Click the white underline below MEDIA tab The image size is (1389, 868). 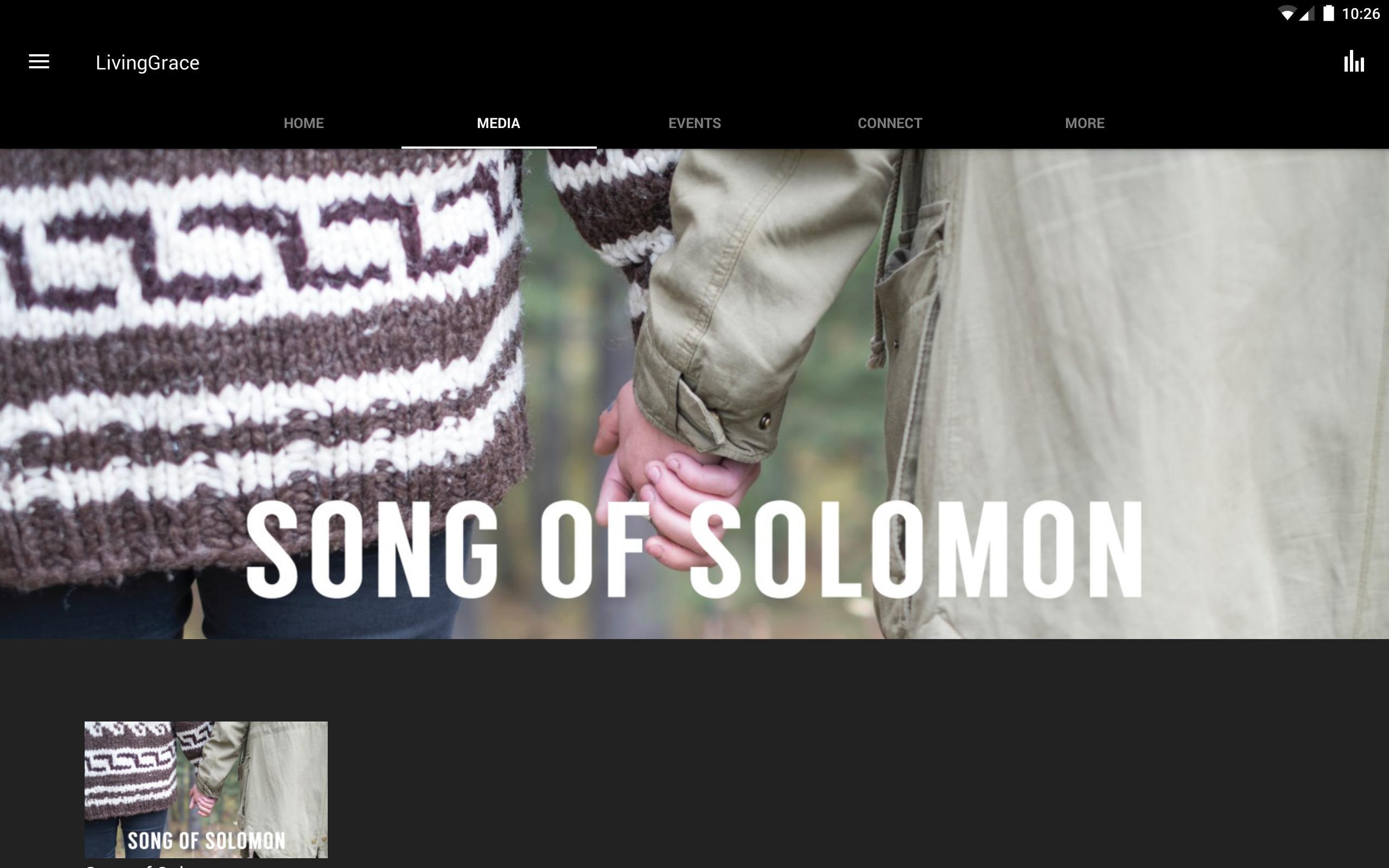point(498,147)
